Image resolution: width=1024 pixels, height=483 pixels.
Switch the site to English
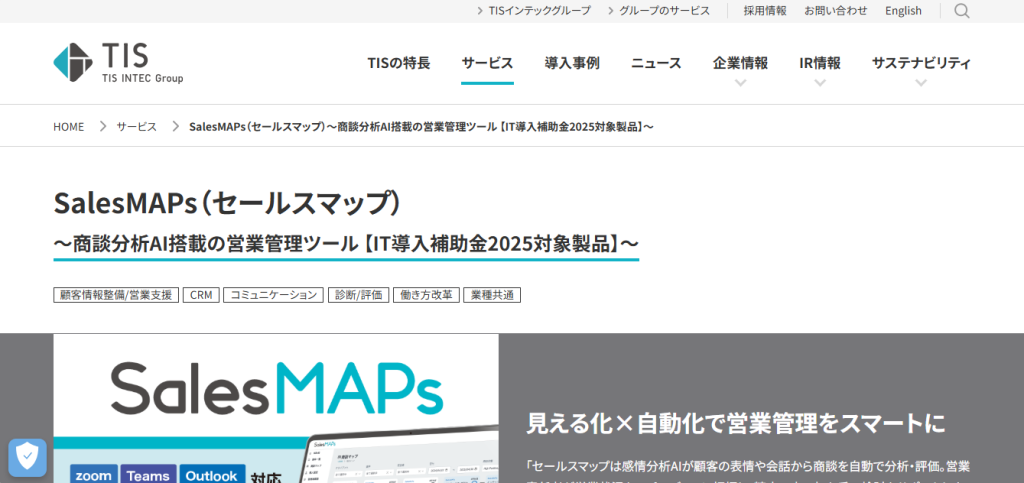[x=903, y=10]
